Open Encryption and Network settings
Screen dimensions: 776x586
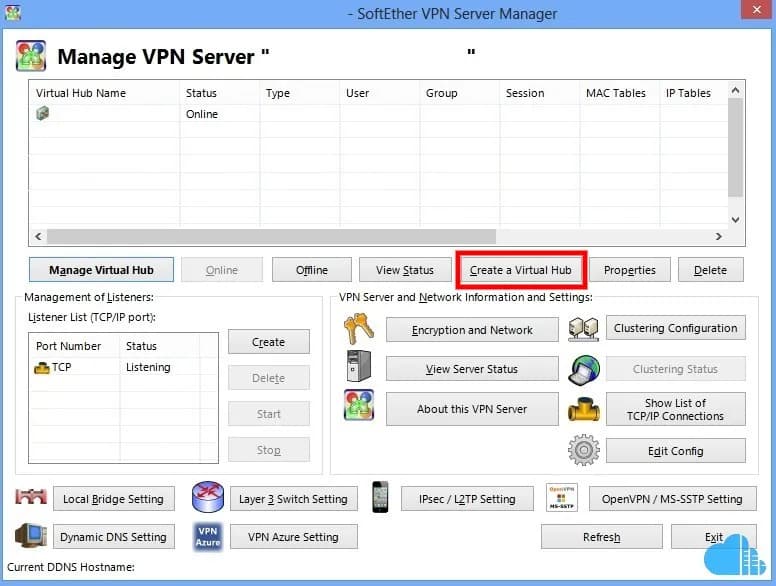pos(472,330)
